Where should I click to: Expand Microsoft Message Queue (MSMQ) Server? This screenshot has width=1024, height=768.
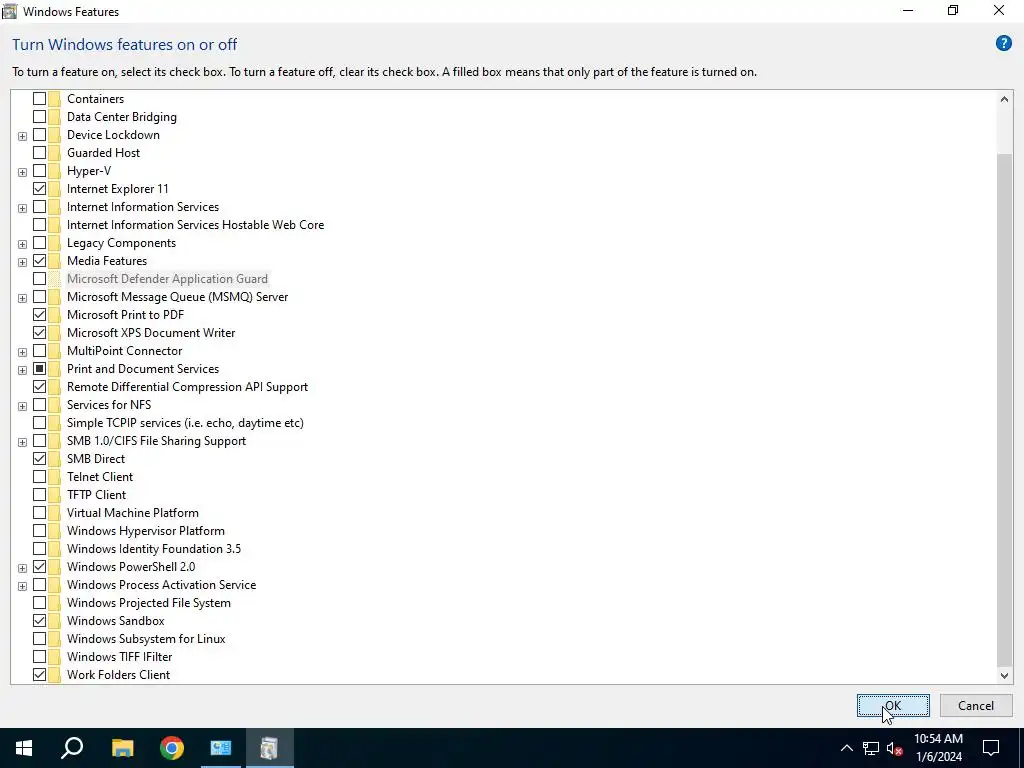[22, 298]
